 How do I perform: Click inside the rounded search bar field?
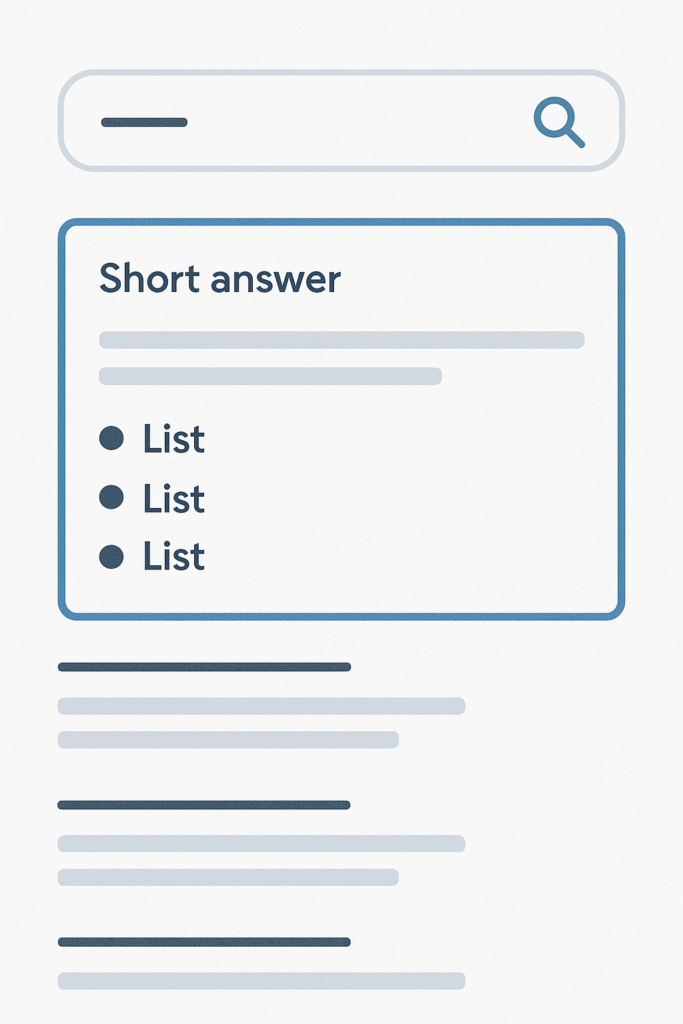[x=341, y=120]
